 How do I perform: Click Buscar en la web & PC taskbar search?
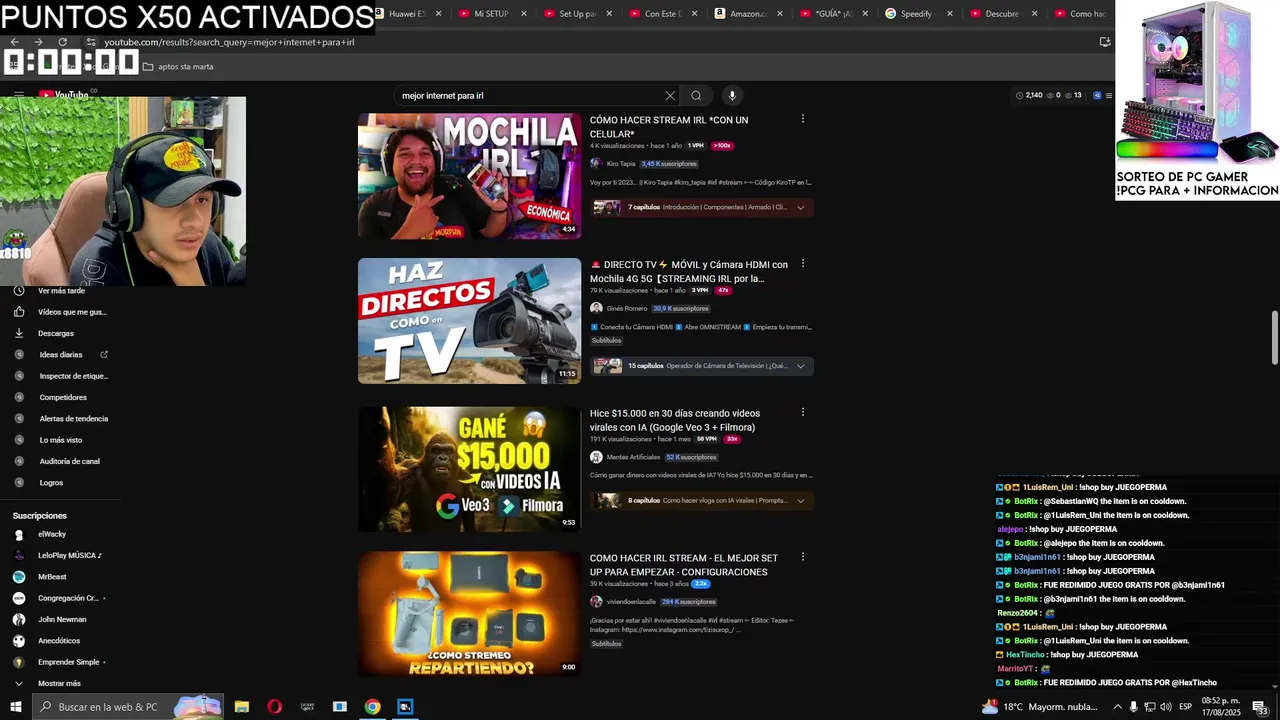coord(126,707)
